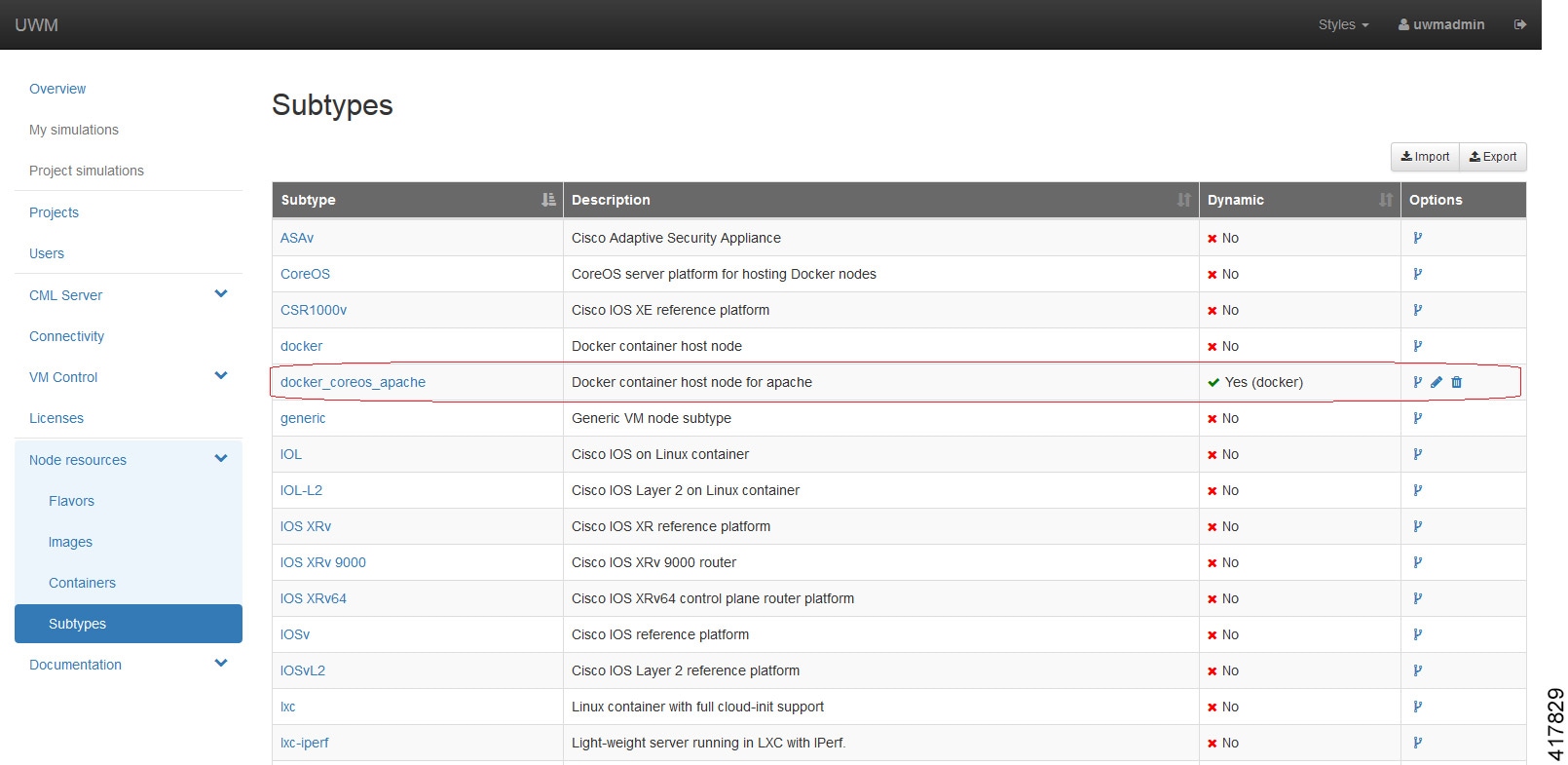Image resolution: width=1568 pixels, height=765 pixels.
Task: Click the fork icon in the lxc-iperf row
Action: pyautogui.click(x=1417, y=743)
